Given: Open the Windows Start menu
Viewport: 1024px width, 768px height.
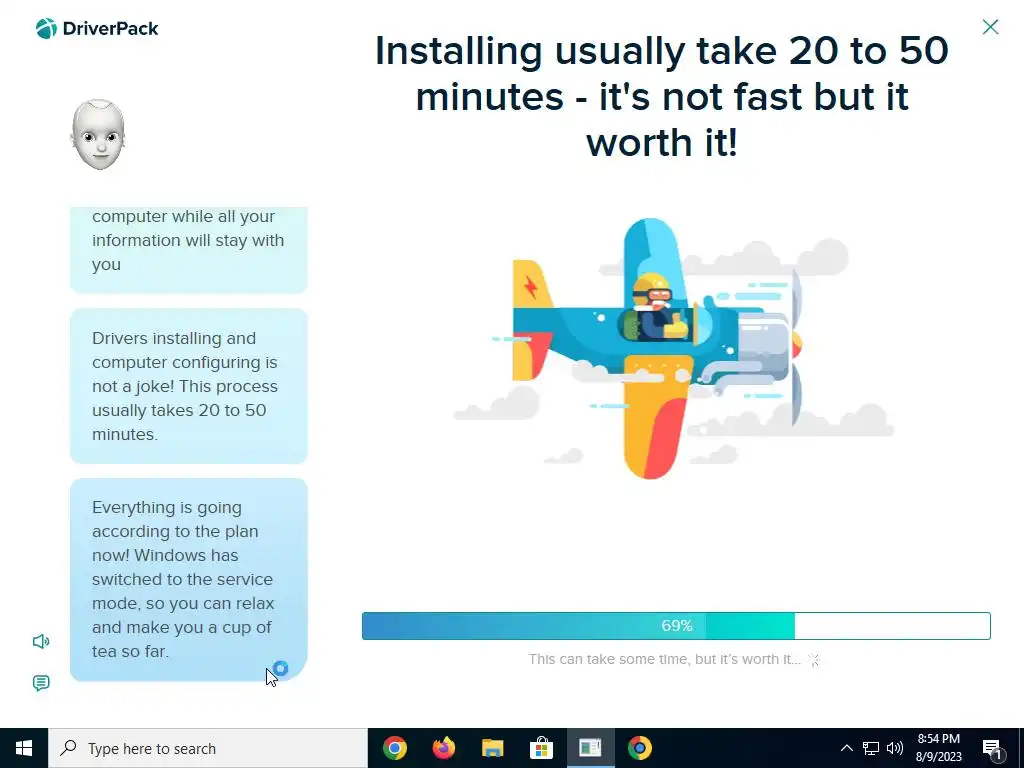Looking at the screenshot, I should [x=24, y=748].
